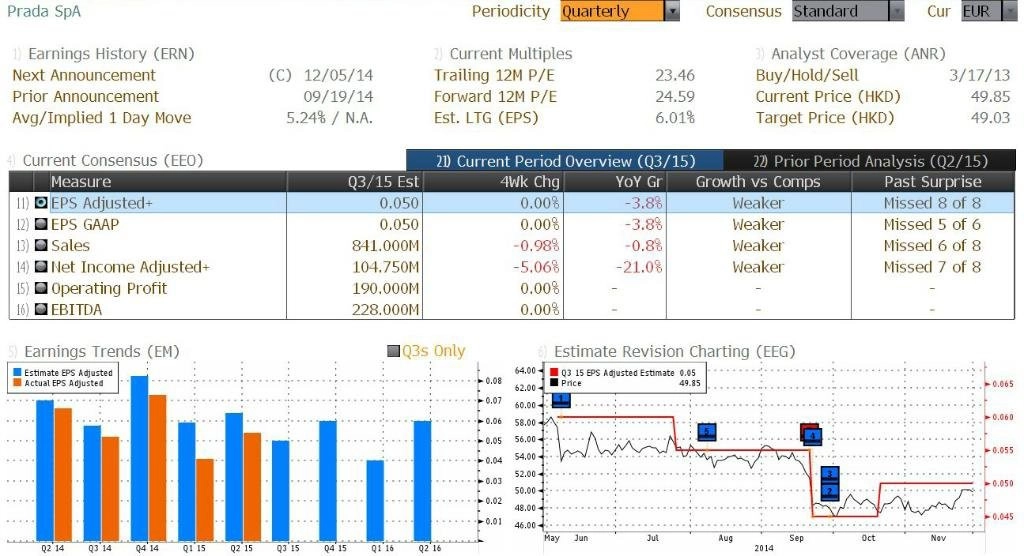1024x556 pixels.
Task: Open Earnings History (ERN) section
Action: 111,54
